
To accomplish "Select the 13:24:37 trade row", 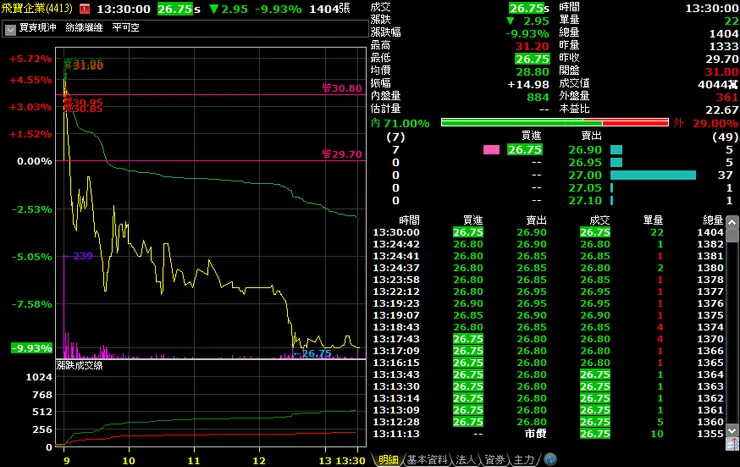I will (x=548, y=267).
